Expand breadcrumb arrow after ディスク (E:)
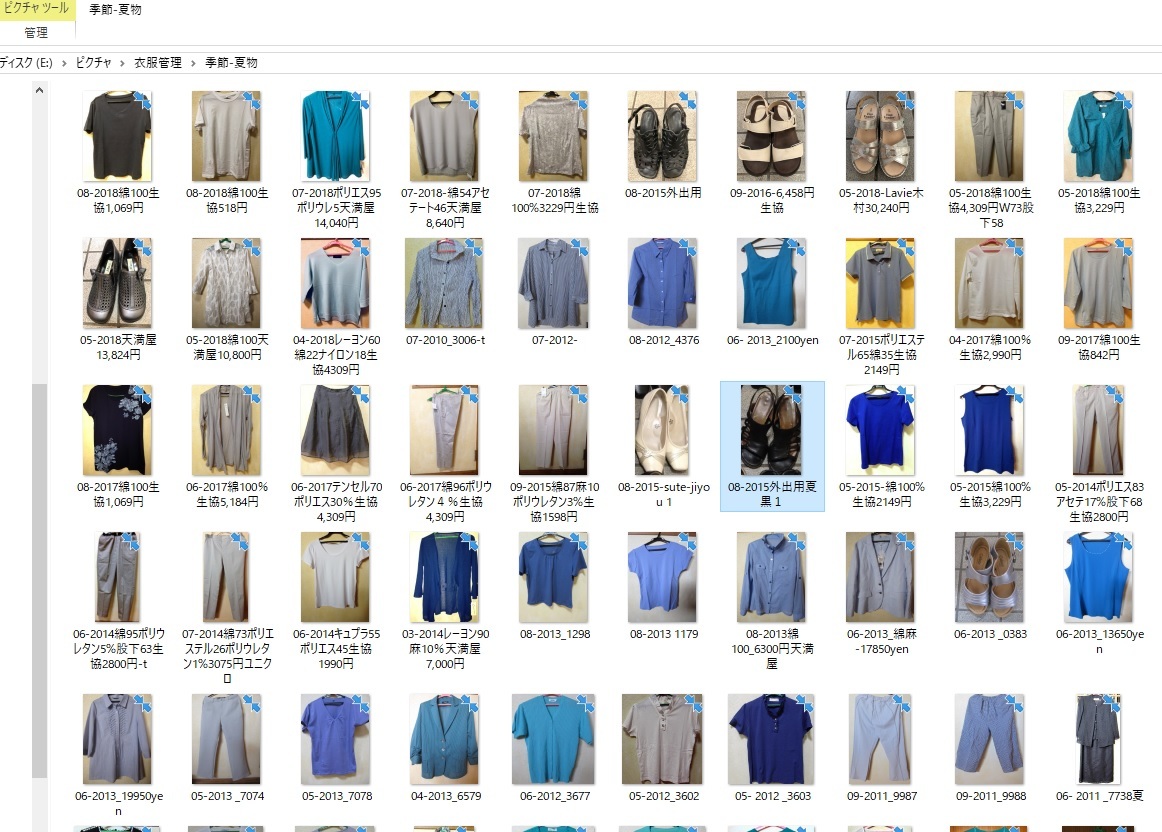The width and height of the screenshot is (1162, 832). point(64,63)
